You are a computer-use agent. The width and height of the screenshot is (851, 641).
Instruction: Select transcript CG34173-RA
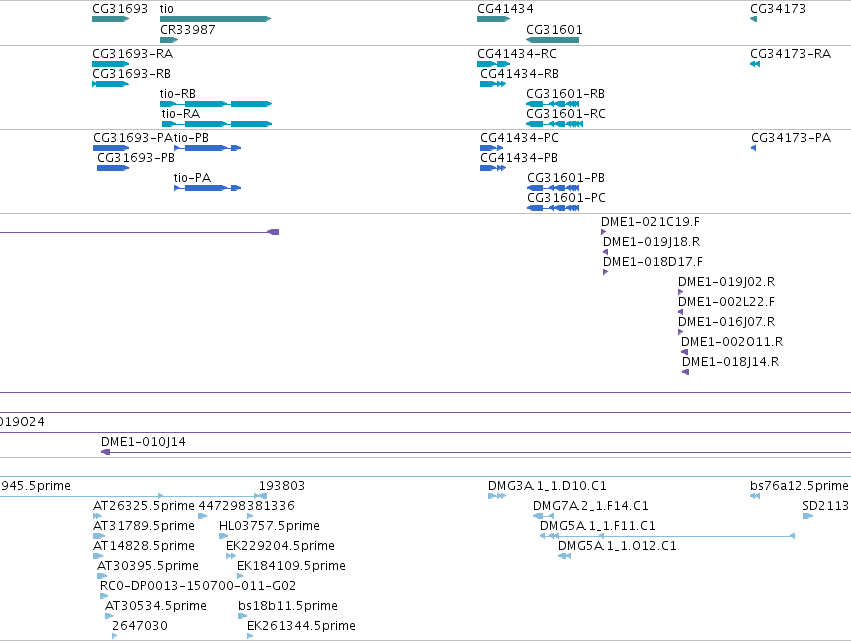click(x=790, y=54)
